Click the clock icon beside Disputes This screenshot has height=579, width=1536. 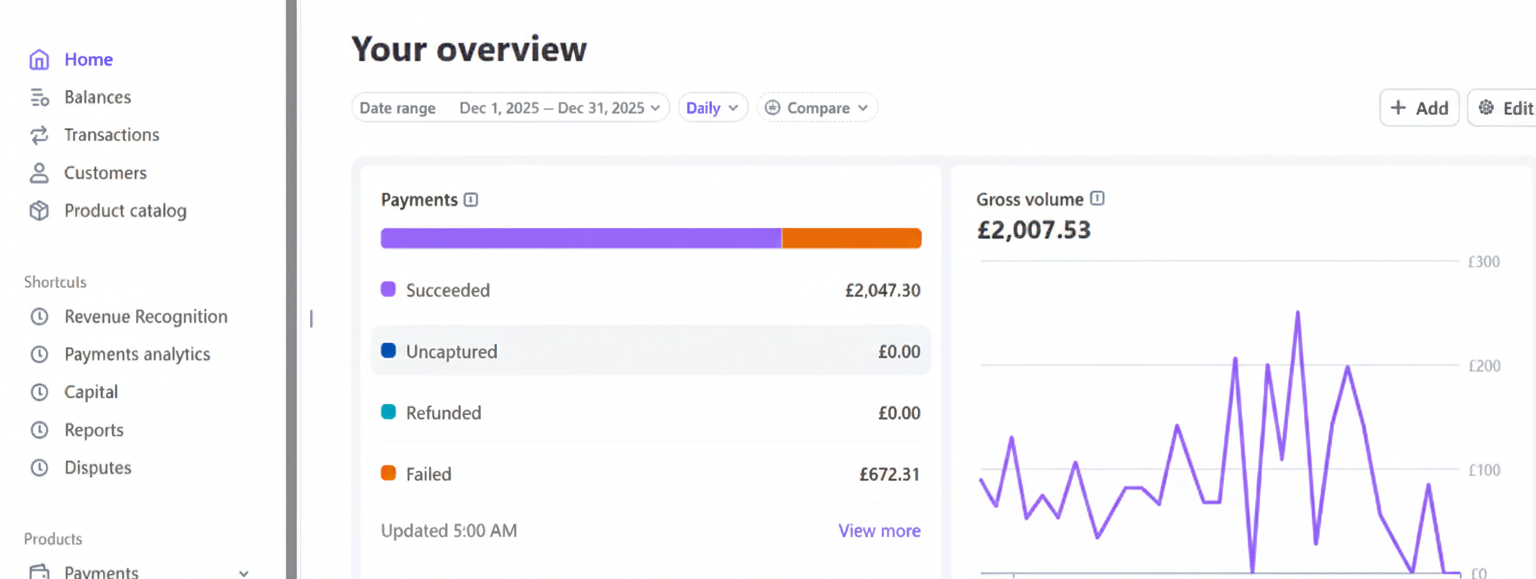click(39, 467)
